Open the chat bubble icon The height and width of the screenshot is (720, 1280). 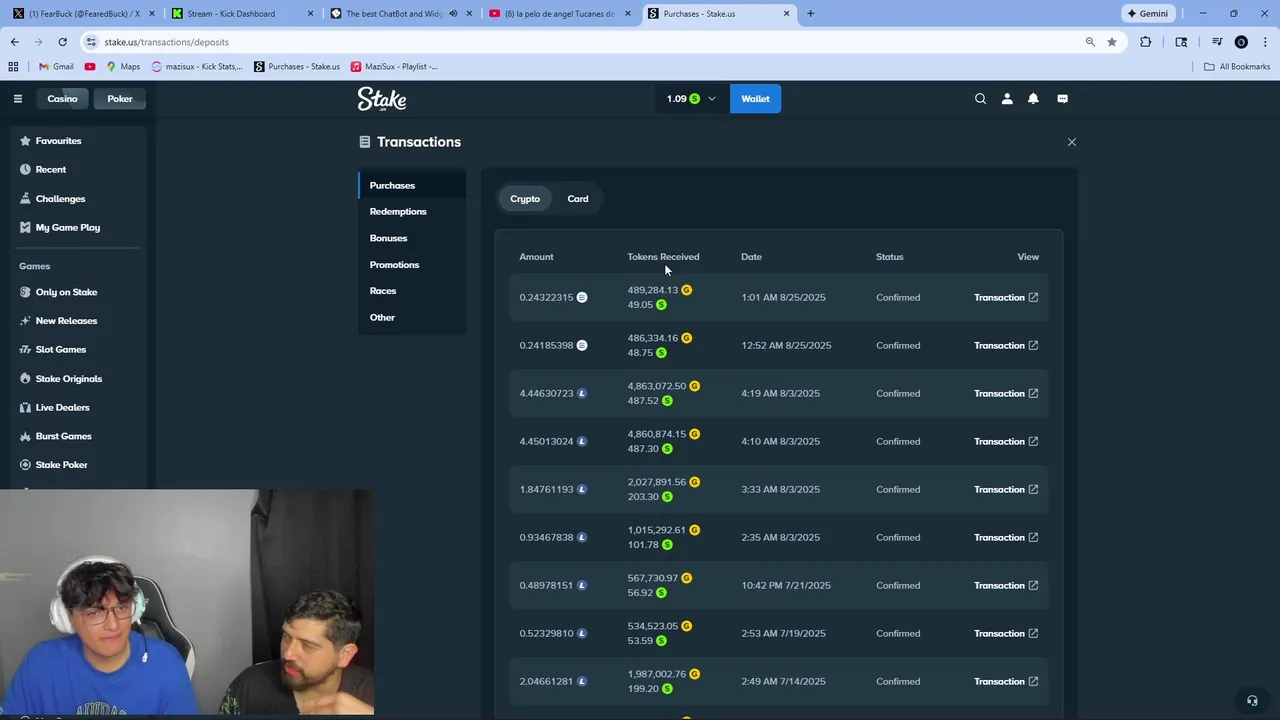[x=1062, y=98]
